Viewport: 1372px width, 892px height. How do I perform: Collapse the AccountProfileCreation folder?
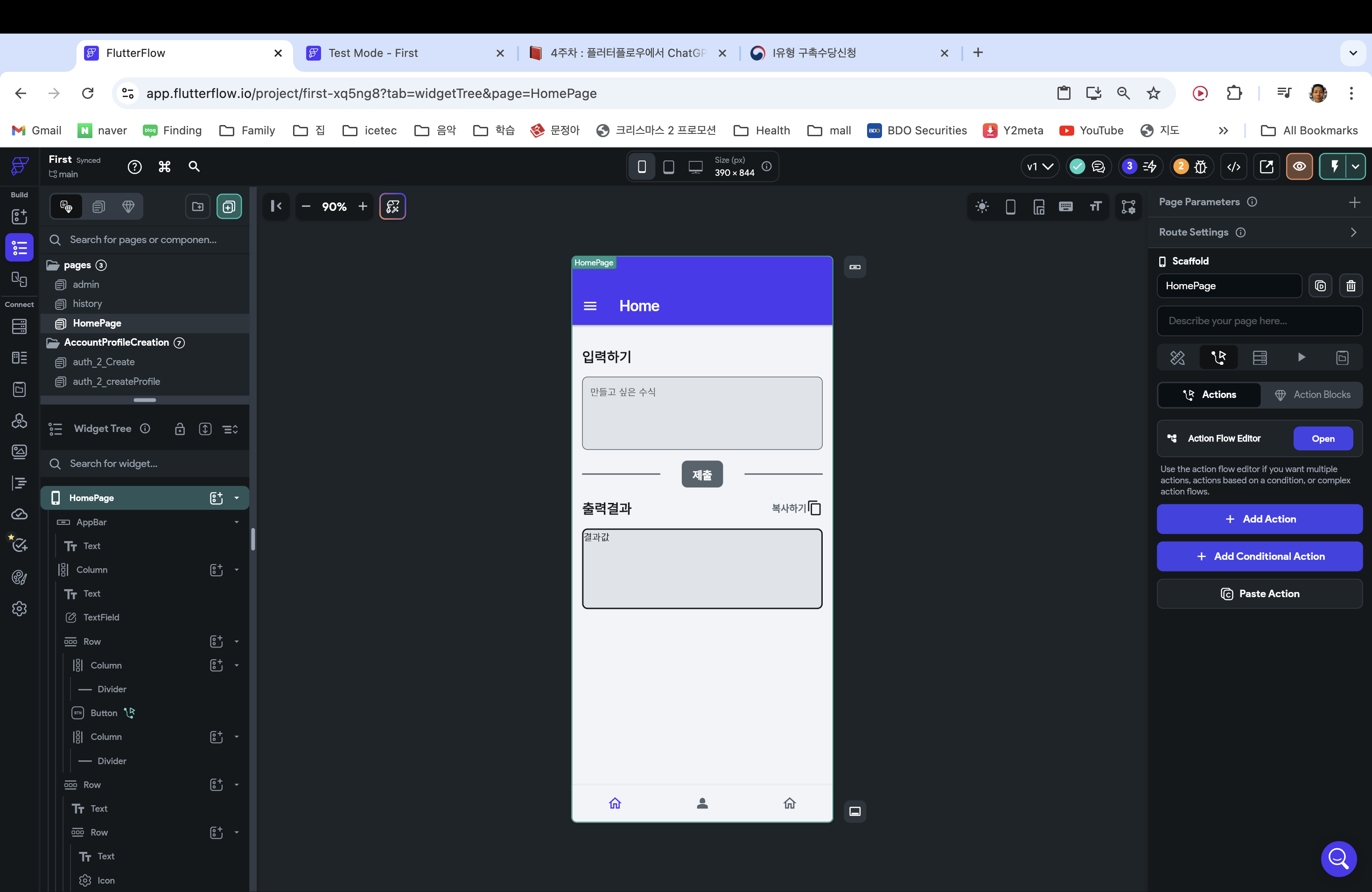[53, 343]
